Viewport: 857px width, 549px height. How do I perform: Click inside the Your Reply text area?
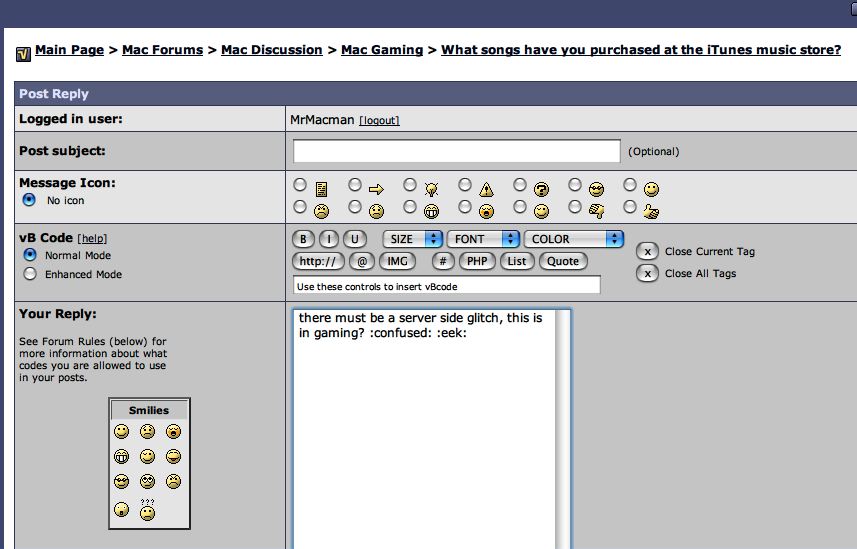(x=424, y=429)
